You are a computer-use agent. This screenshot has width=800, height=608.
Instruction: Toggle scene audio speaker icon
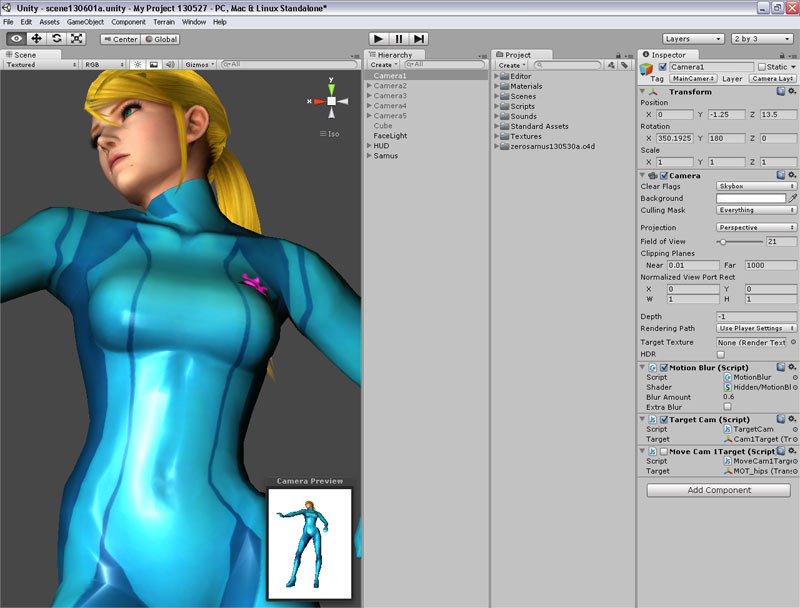click(170, 65)
